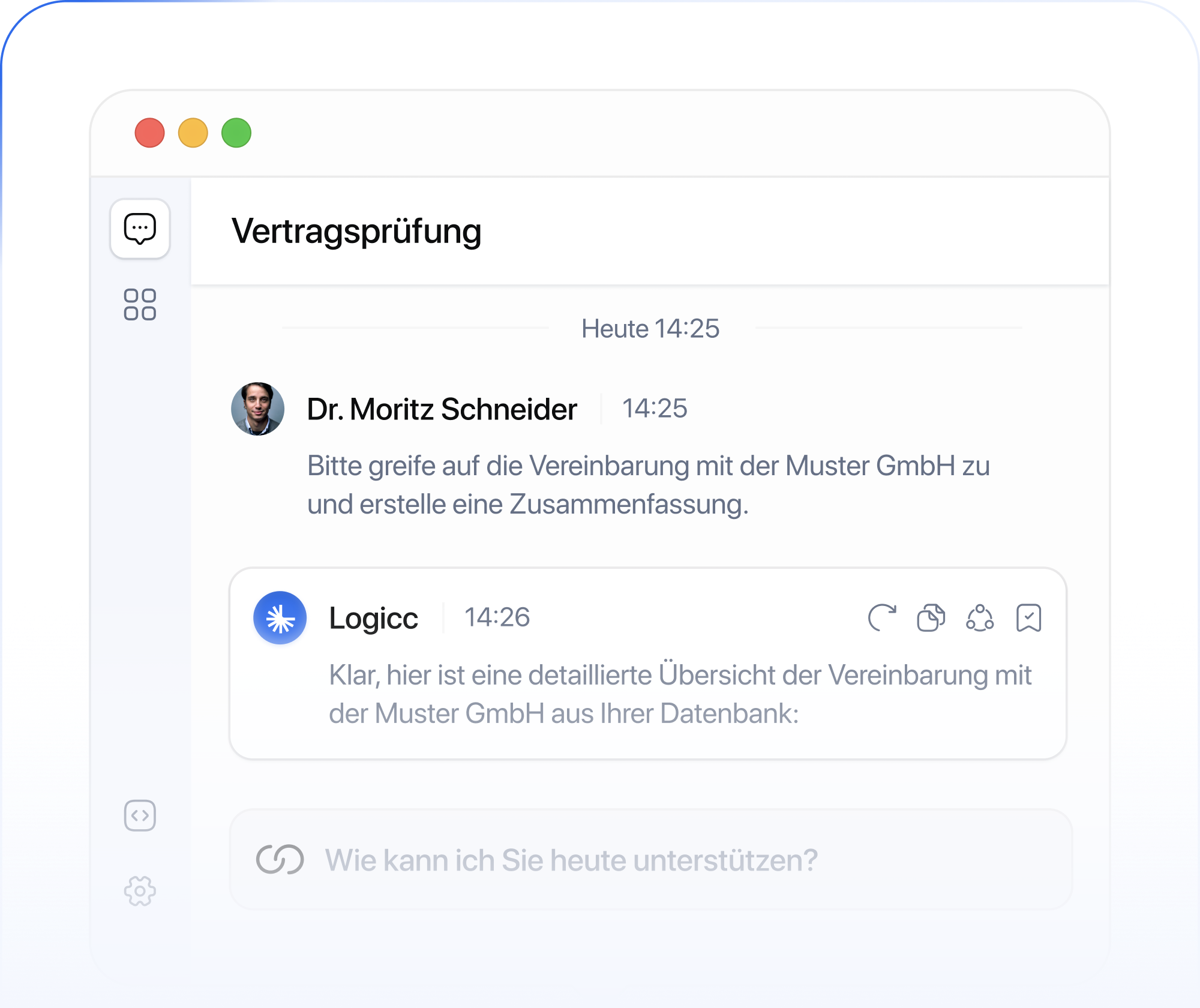
Task: Bookmark the Logicc response
Action: (1028, 617)
